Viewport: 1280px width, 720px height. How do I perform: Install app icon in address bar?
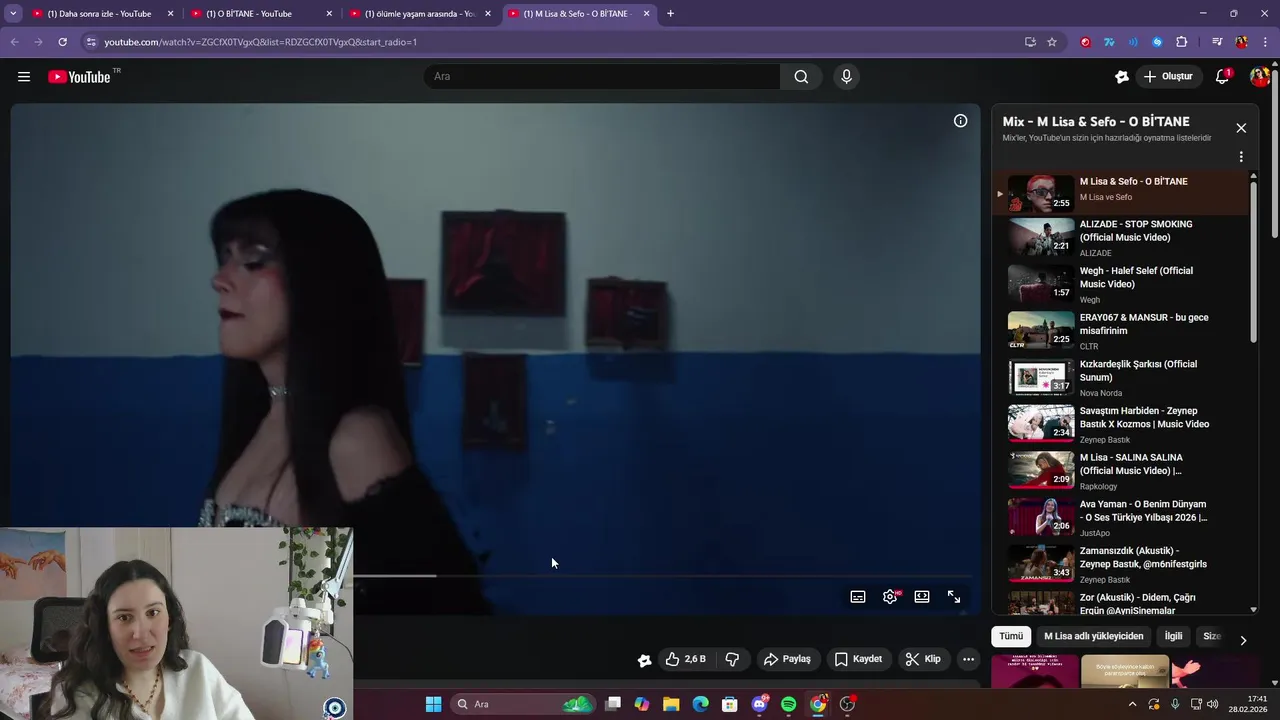pos(1030,42)
